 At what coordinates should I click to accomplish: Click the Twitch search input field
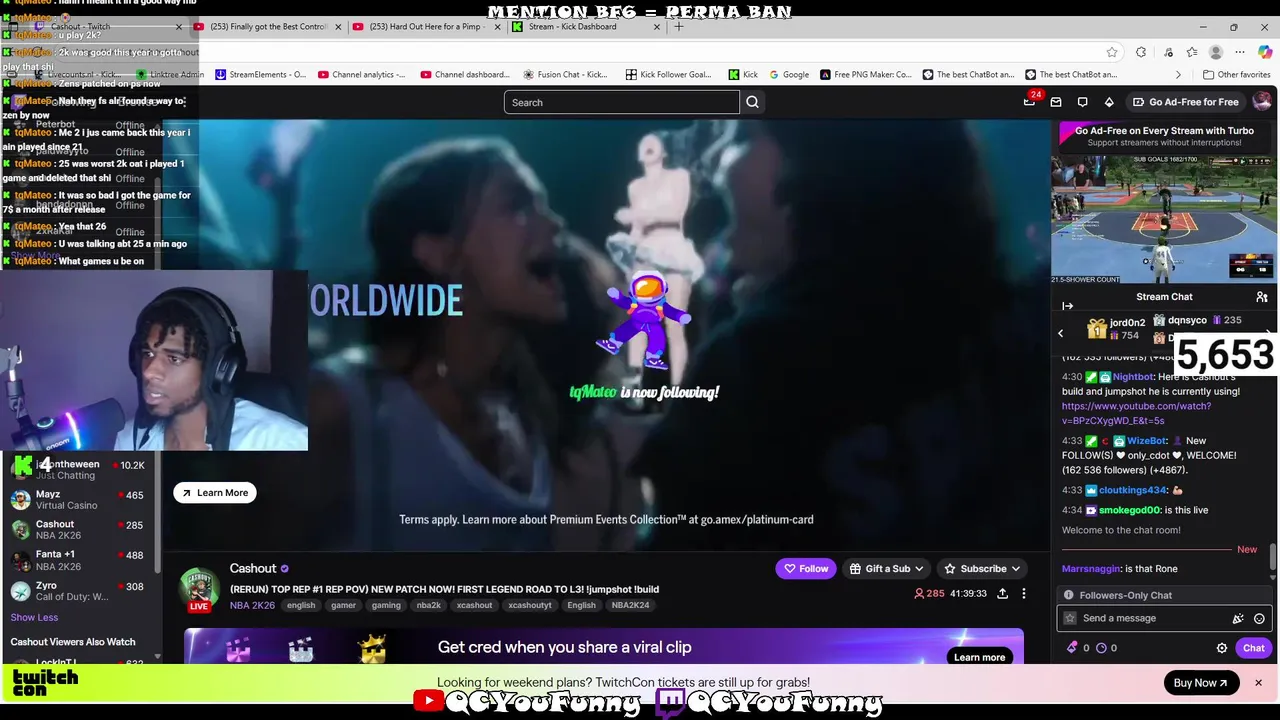pyautogui.click(x=621, y=102)
